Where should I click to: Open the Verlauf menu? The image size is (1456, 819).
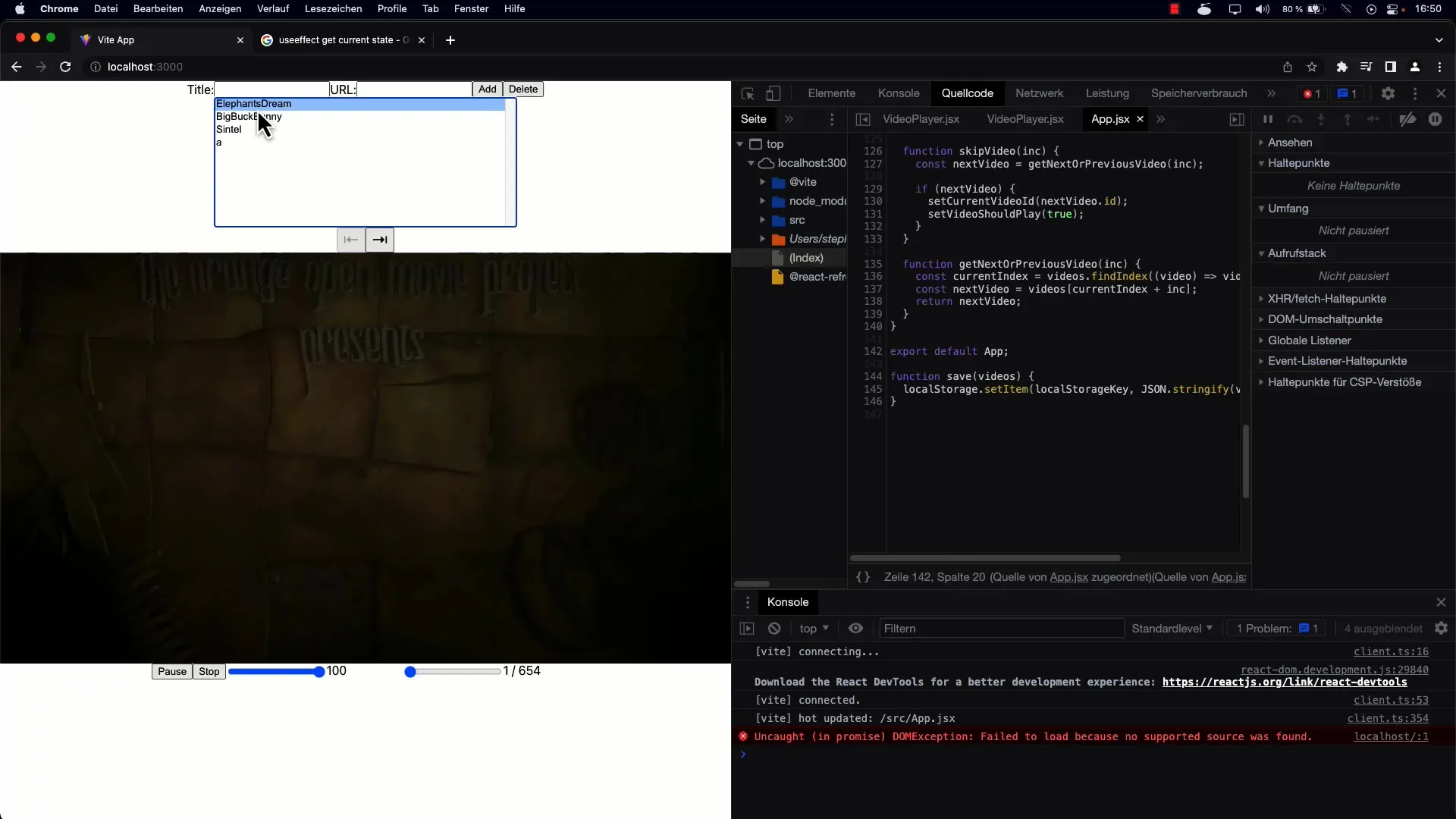[273, 8]
